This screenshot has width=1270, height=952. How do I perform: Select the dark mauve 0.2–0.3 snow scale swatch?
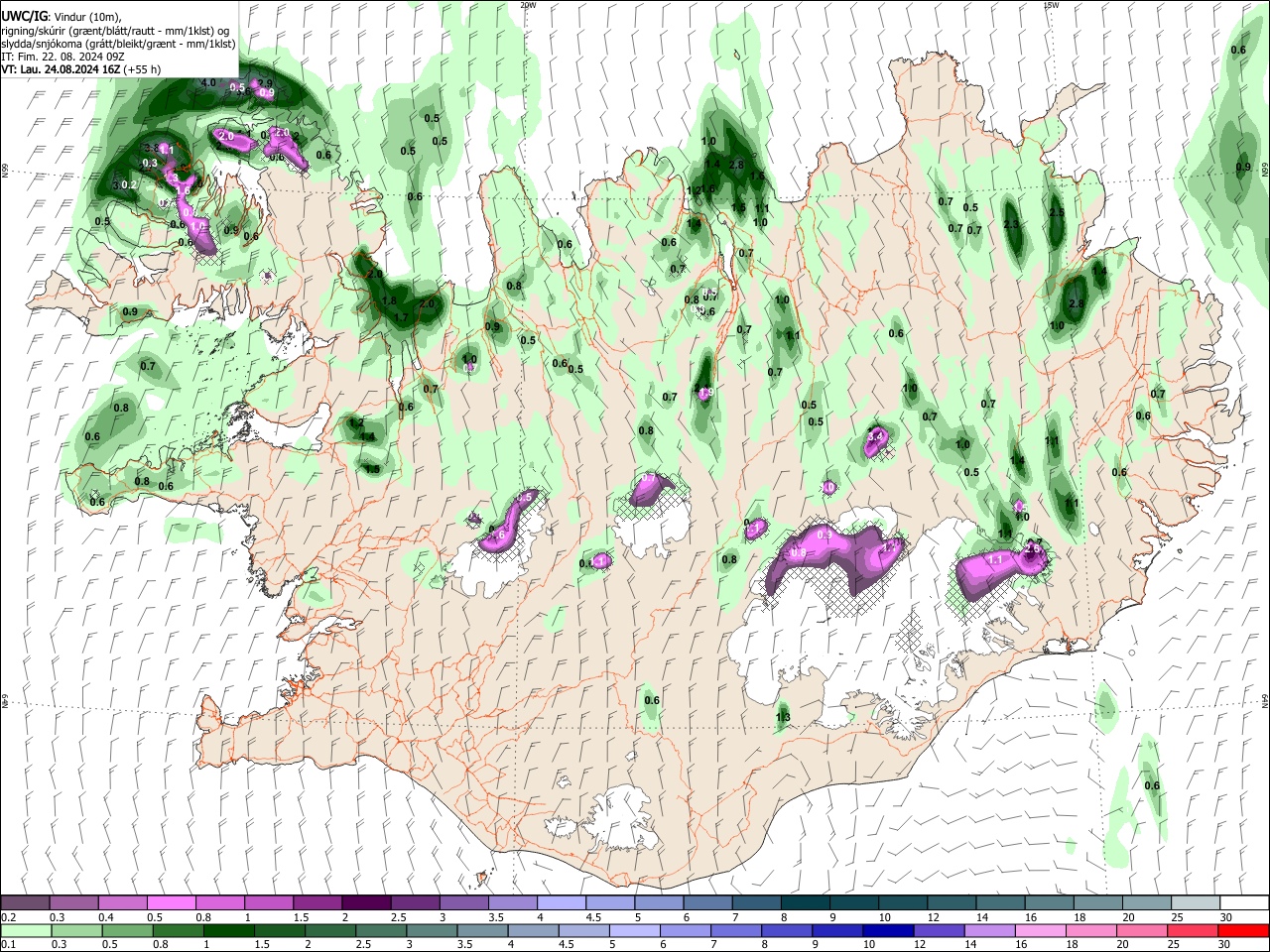click(x=25, y=903)
